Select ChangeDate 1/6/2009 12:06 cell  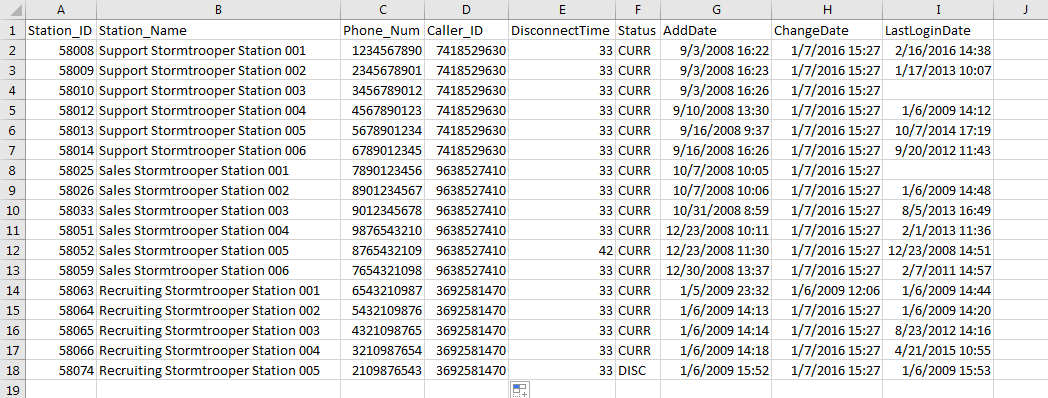pyautogui.click(x=827, y=290)
